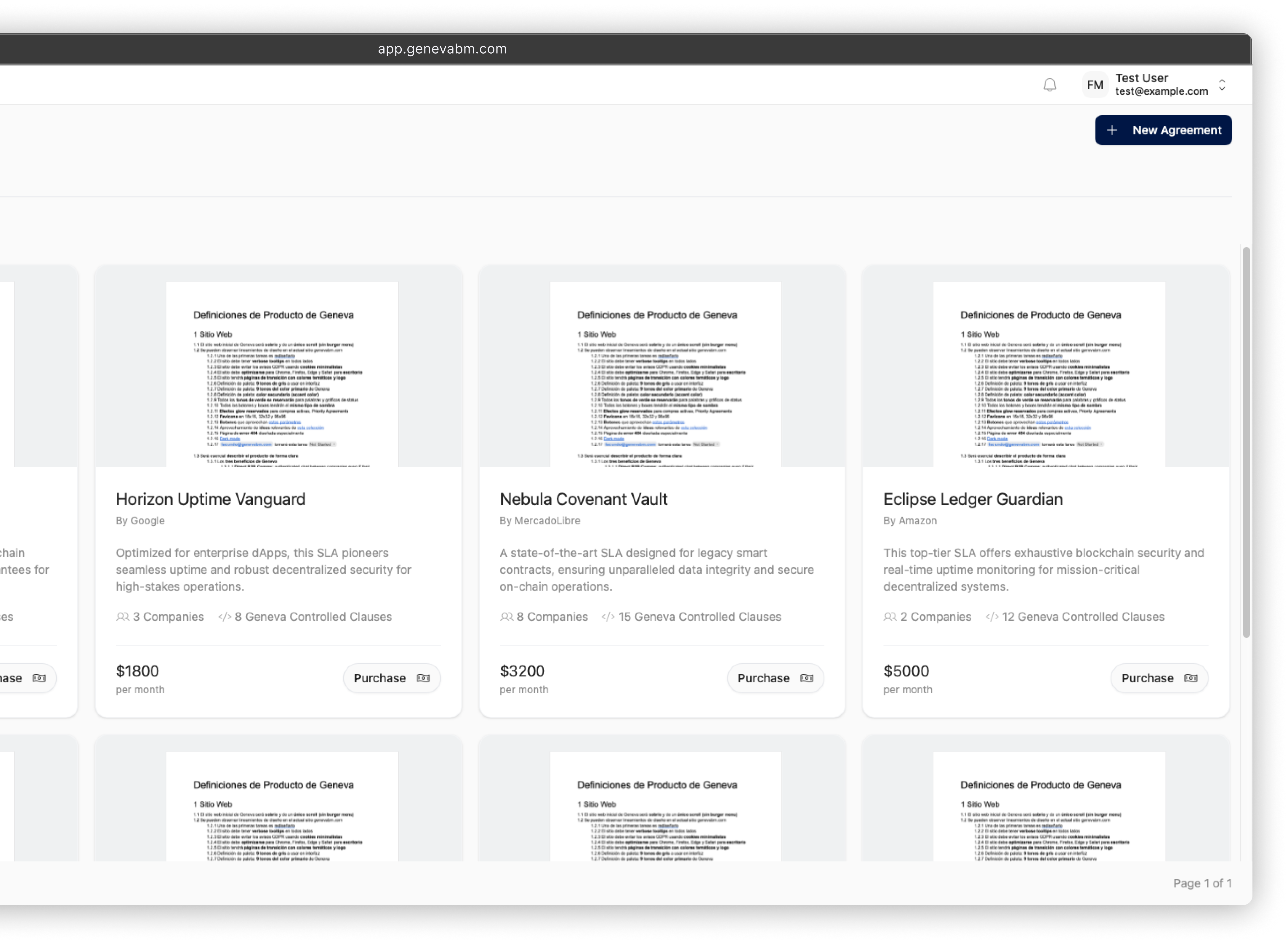The height and width of the screenshot is (943, 1288).
Task: Click the 3 Companies text
Action: tap(169, 617)
